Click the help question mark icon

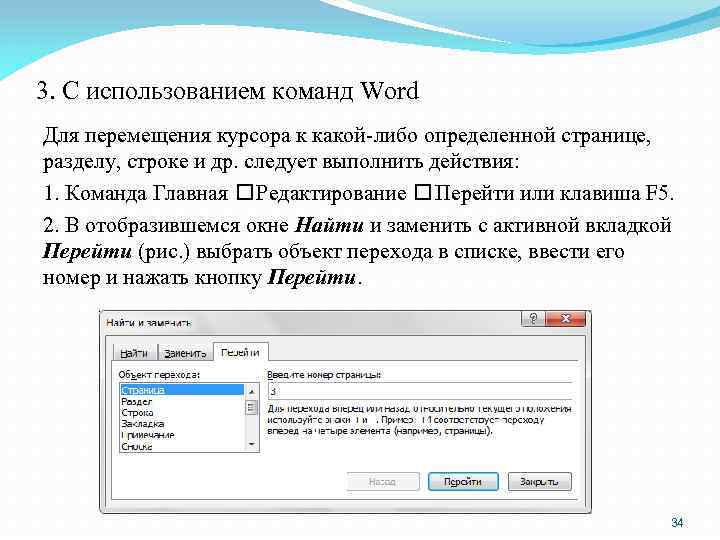(x=533, y=318)
